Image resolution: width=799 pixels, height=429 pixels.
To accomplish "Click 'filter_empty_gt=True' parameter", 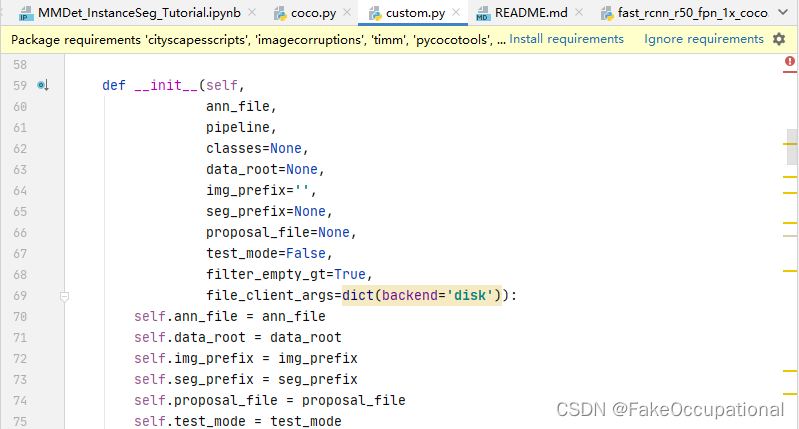I will [285, 274].
